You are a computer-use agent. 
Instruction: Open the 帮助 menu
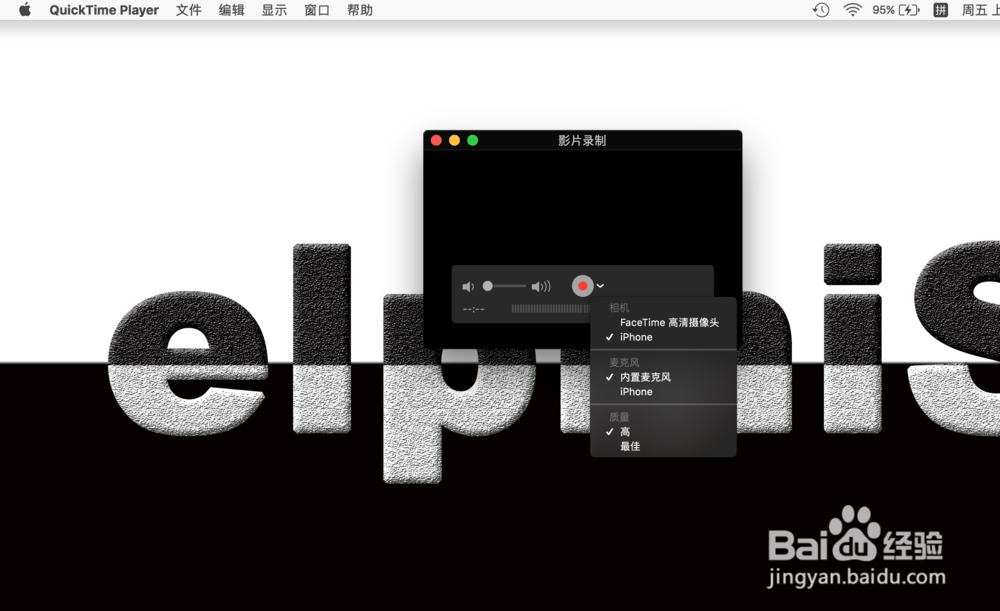[x=360, y=10]
